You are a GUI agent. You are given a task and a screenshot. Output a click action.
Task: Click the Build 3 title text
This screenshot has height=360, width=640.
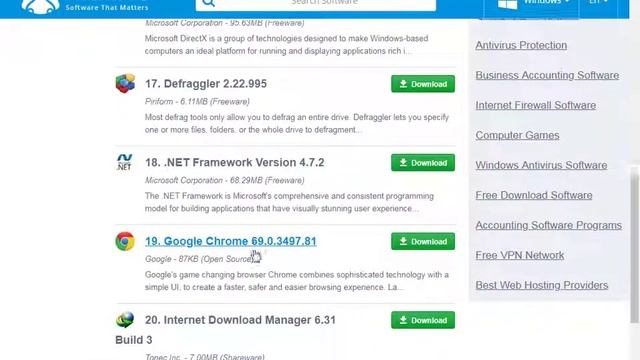[133, 340]
